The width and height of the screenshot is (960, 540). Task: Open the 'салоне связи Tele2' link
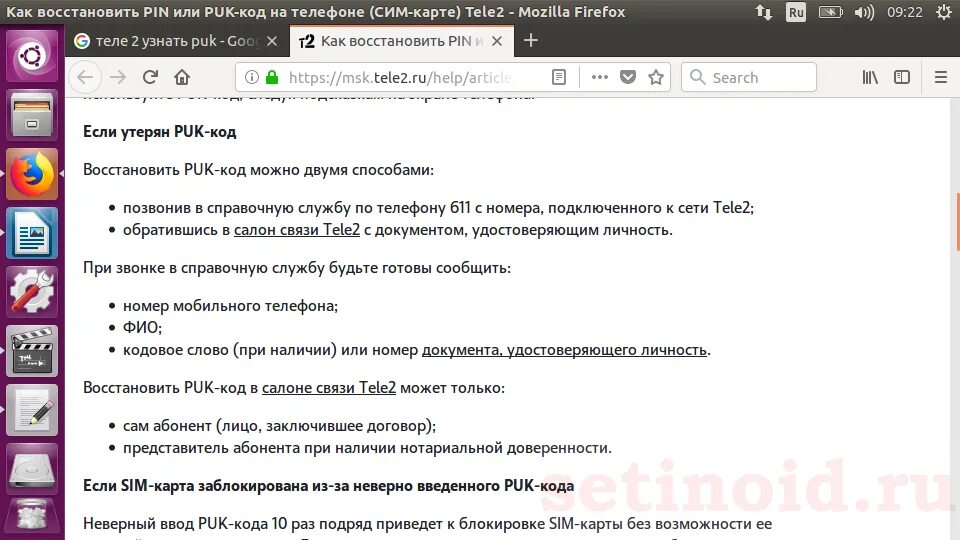click(329, 388)
